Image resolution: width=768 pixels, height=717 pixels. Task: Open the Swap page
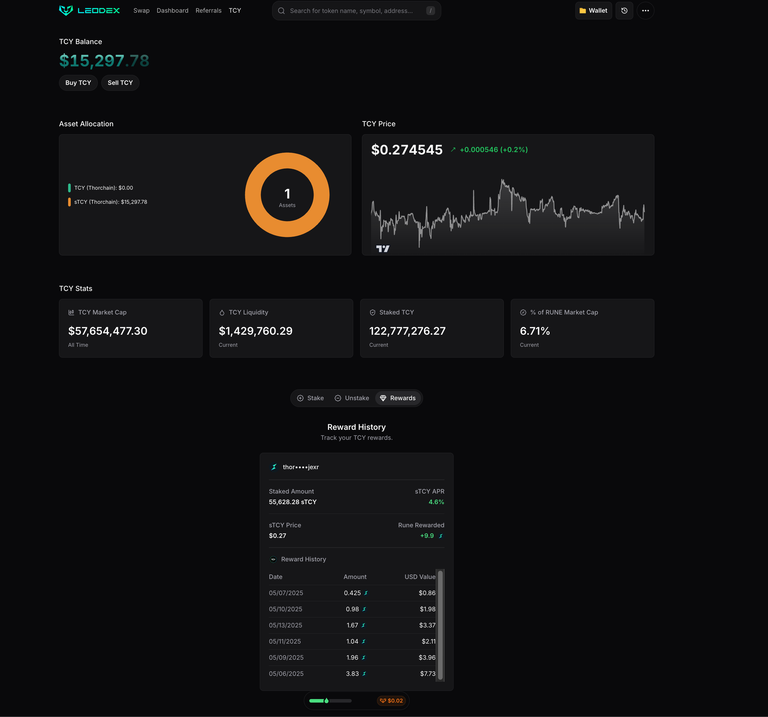[142, 11]
